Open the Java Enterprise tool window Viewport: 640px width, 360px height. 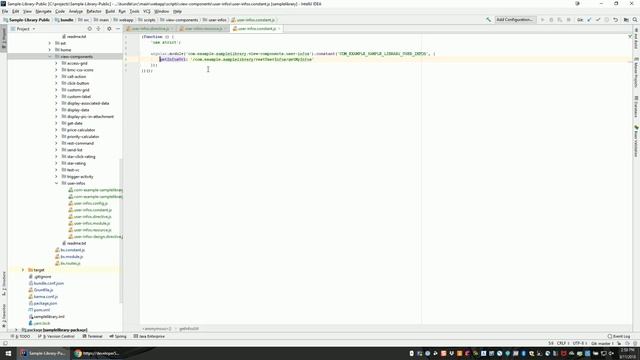tap(149, 336)
